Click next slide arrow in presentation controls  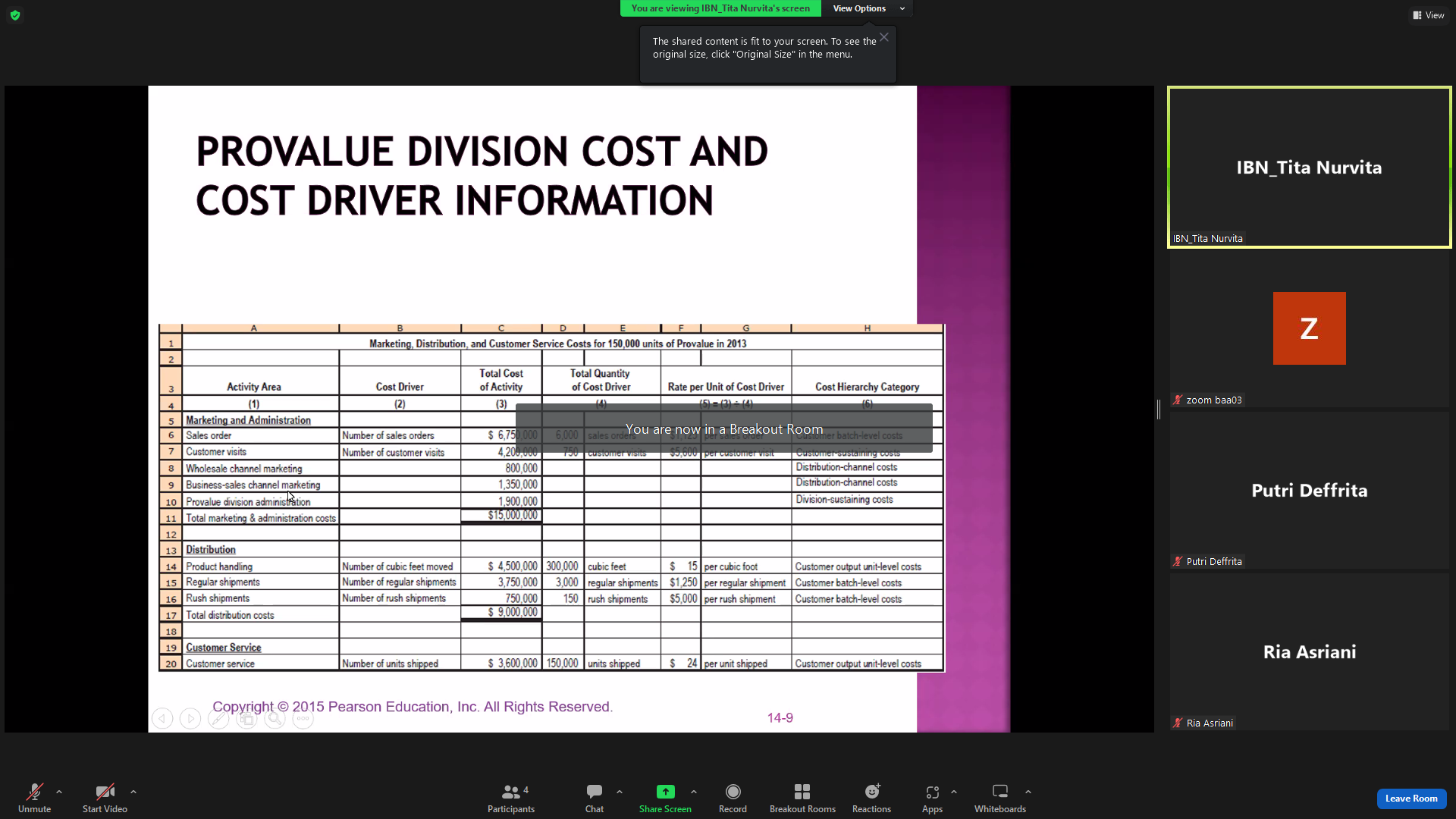[190, 718]
